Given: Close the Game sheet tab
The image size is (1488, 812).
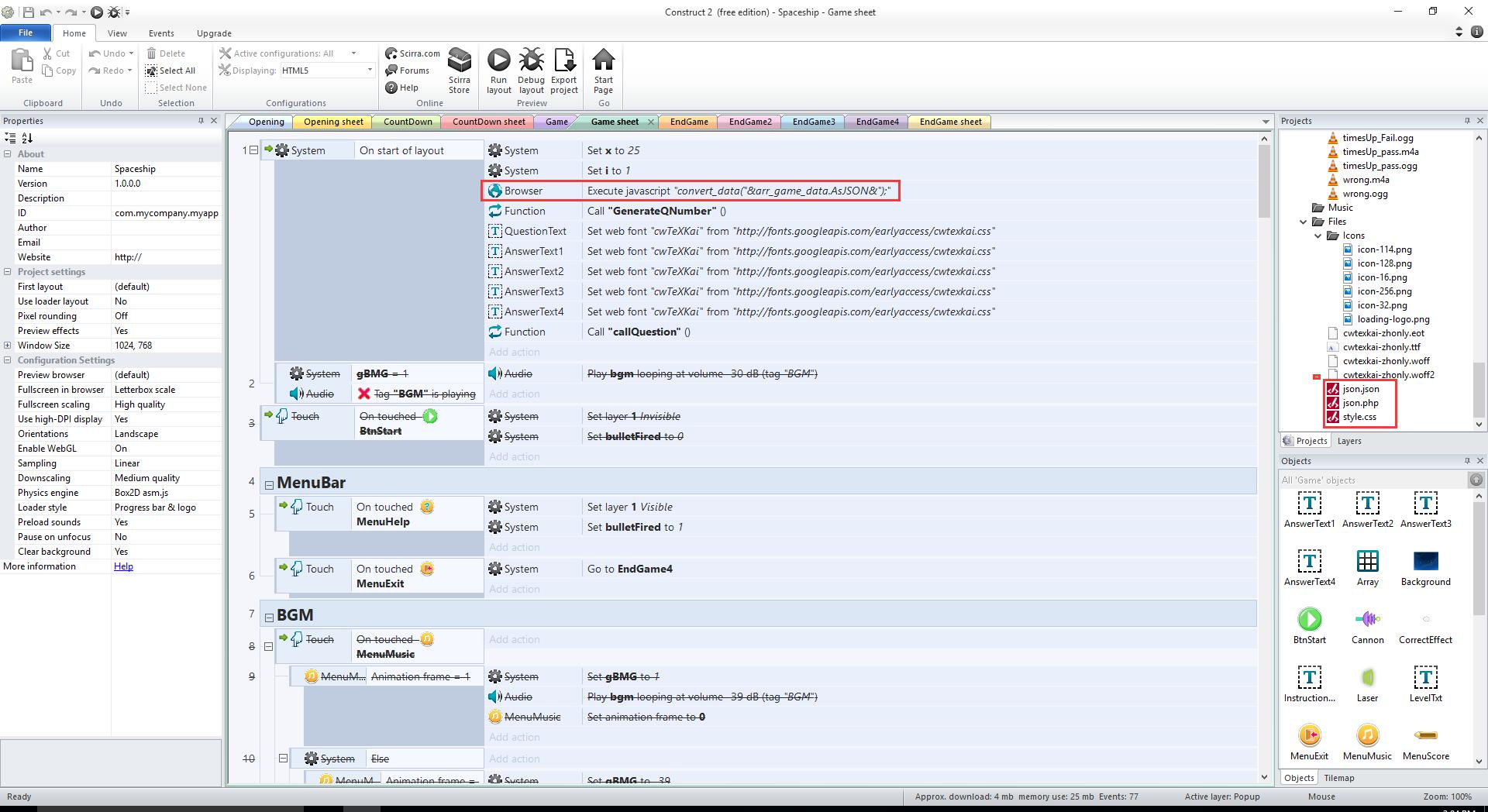Looking at the screenshot, I should [651, 122].
